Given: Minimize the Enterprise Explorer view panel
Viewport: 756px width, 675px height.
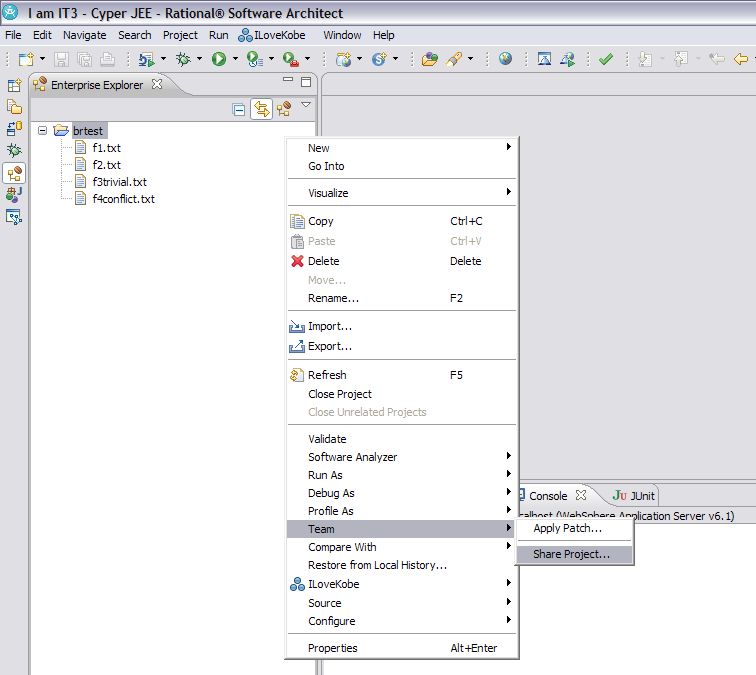Looking at the screenshot, I should click(288, 79).
